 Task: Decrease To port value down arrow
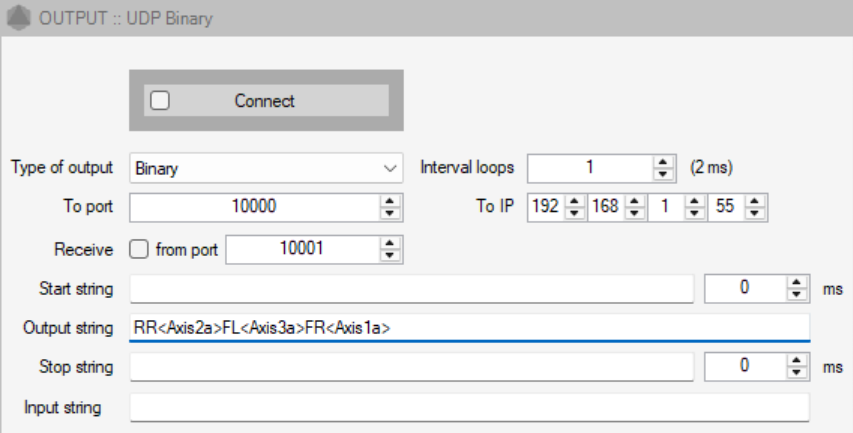click(390, 213)
